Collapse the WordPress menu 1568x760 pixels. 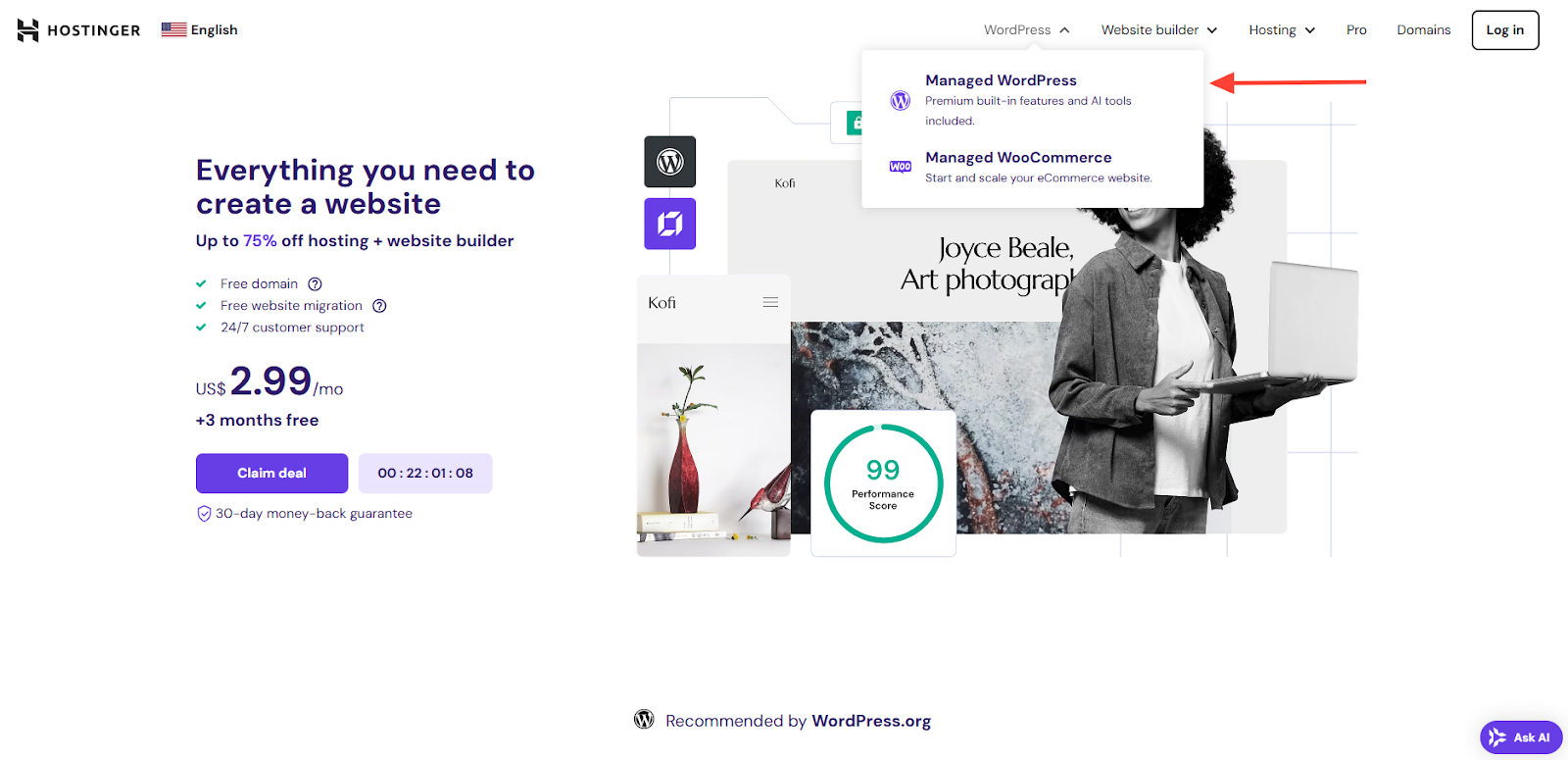click(x=1026, y=29)
